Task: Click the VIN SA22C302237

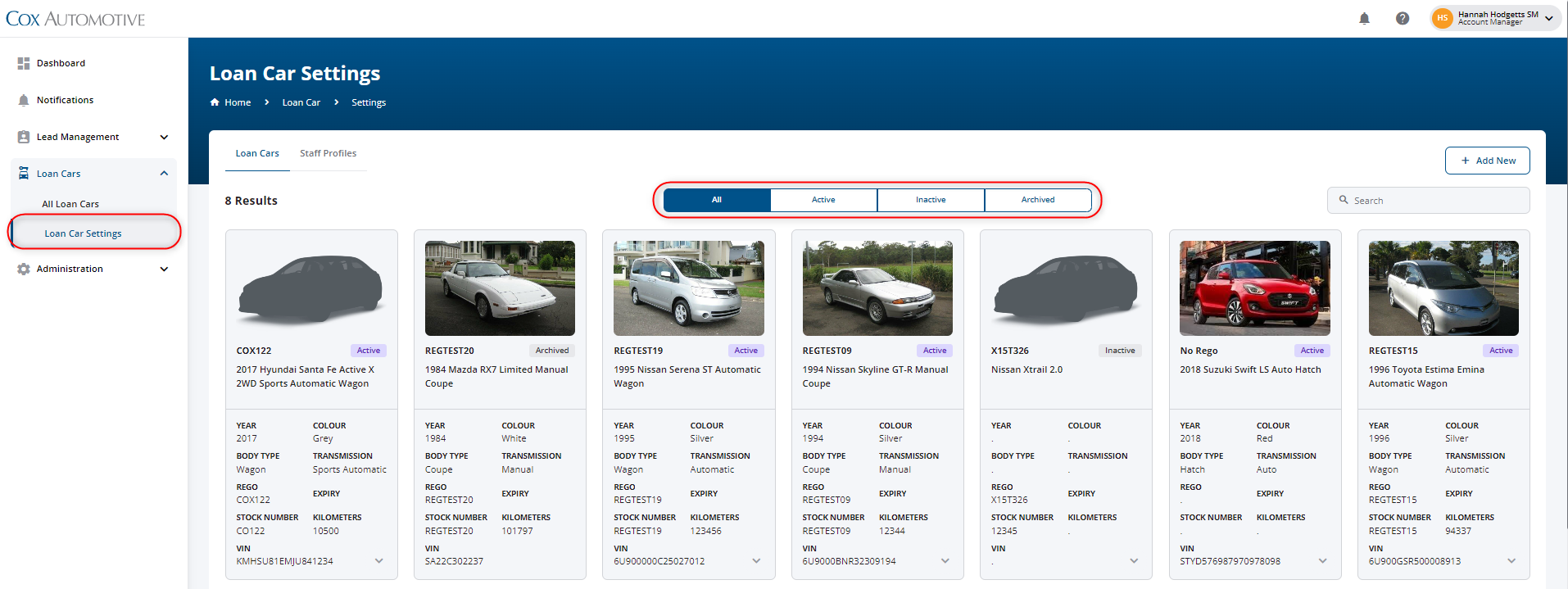Action: [454, 561]
